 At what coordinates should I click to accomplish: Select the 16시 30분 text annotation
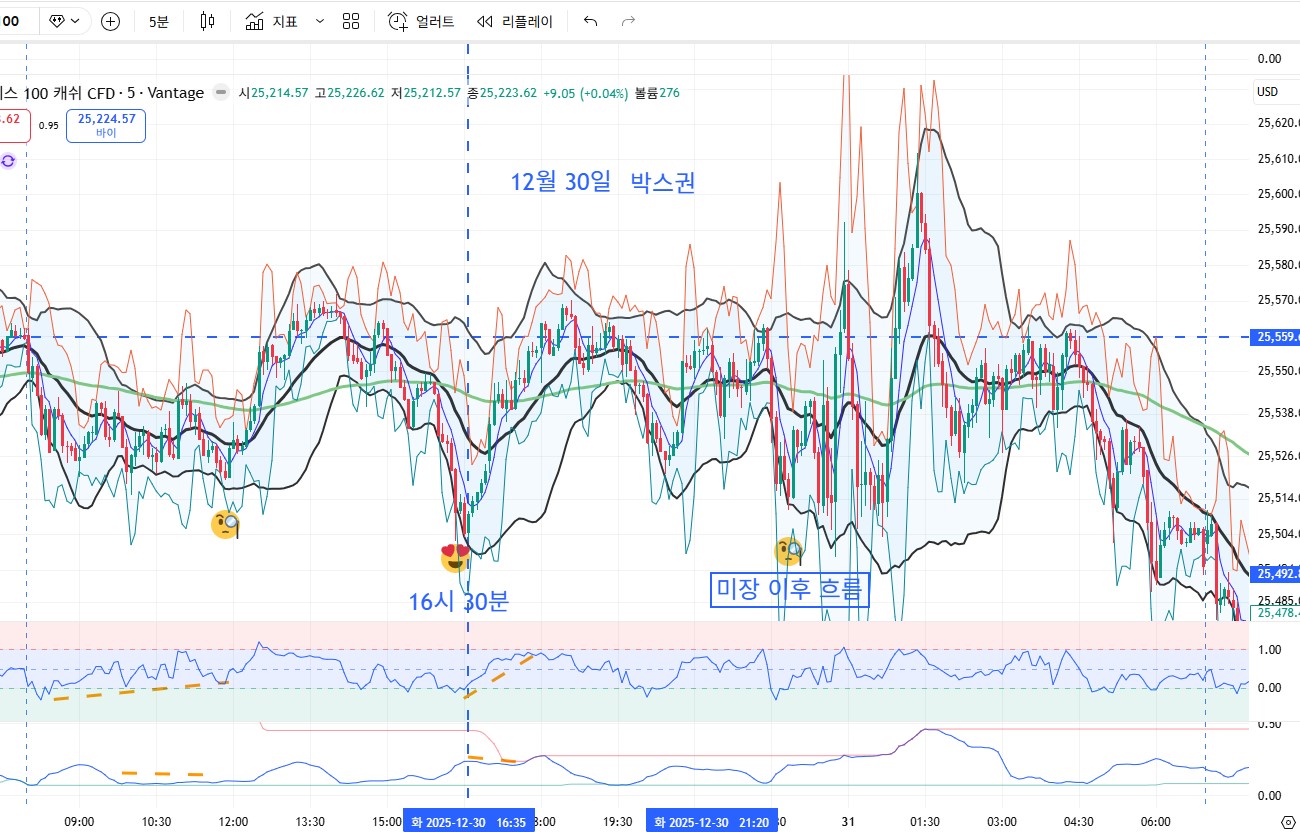click(x=458, y=601)
